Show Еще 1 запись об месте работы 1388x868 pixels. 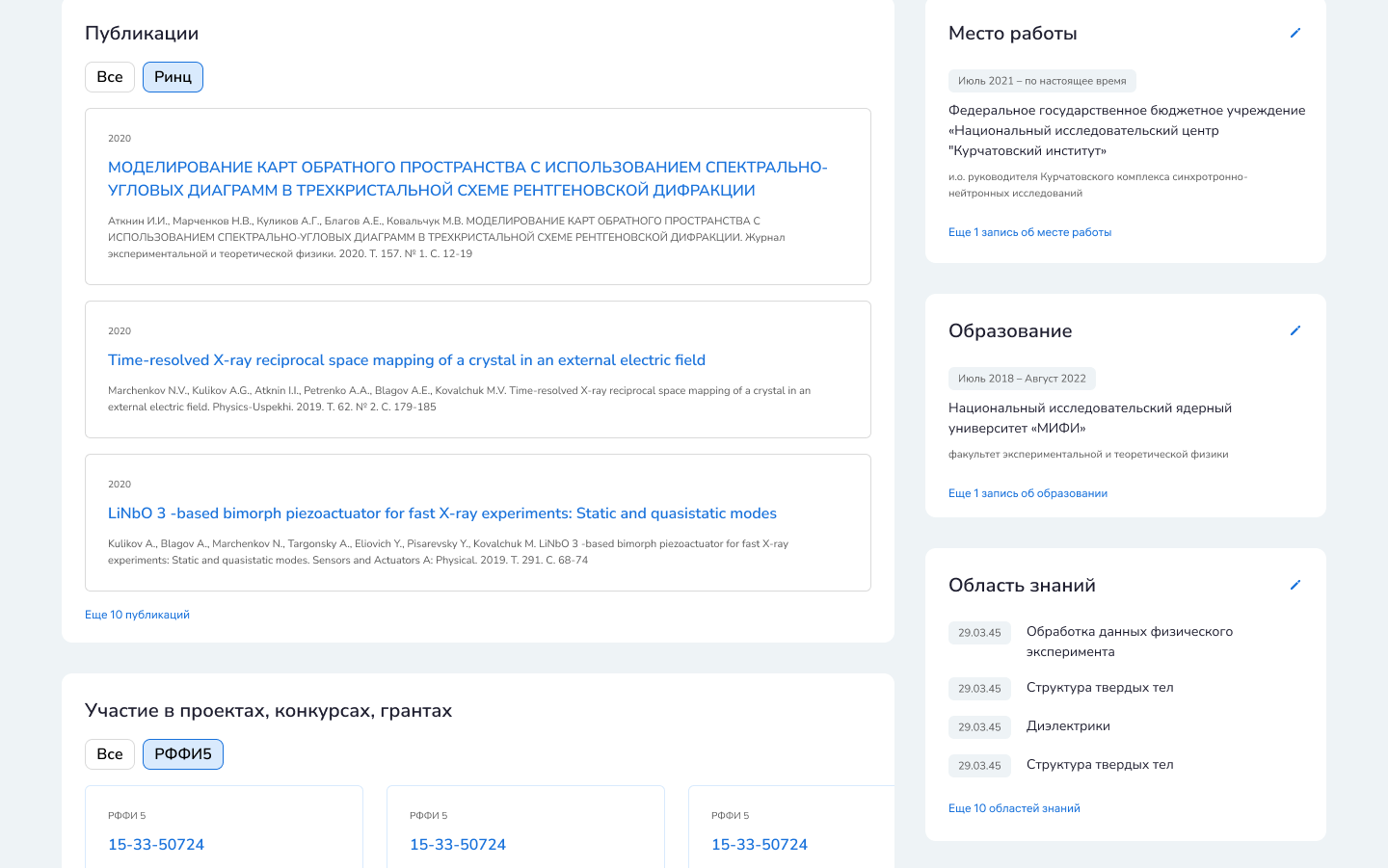(x=1029, y=232)
